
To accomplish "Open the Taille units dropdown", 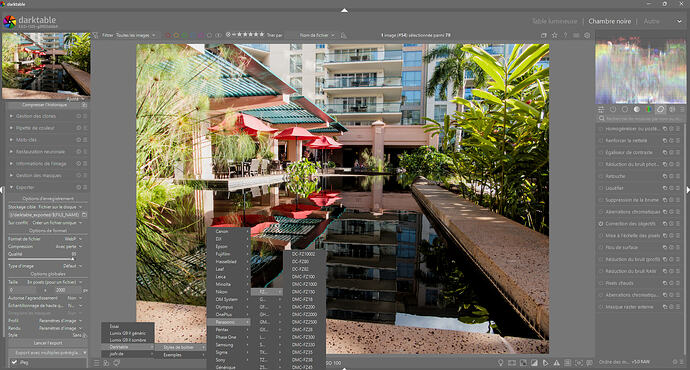I will point(46,282).
